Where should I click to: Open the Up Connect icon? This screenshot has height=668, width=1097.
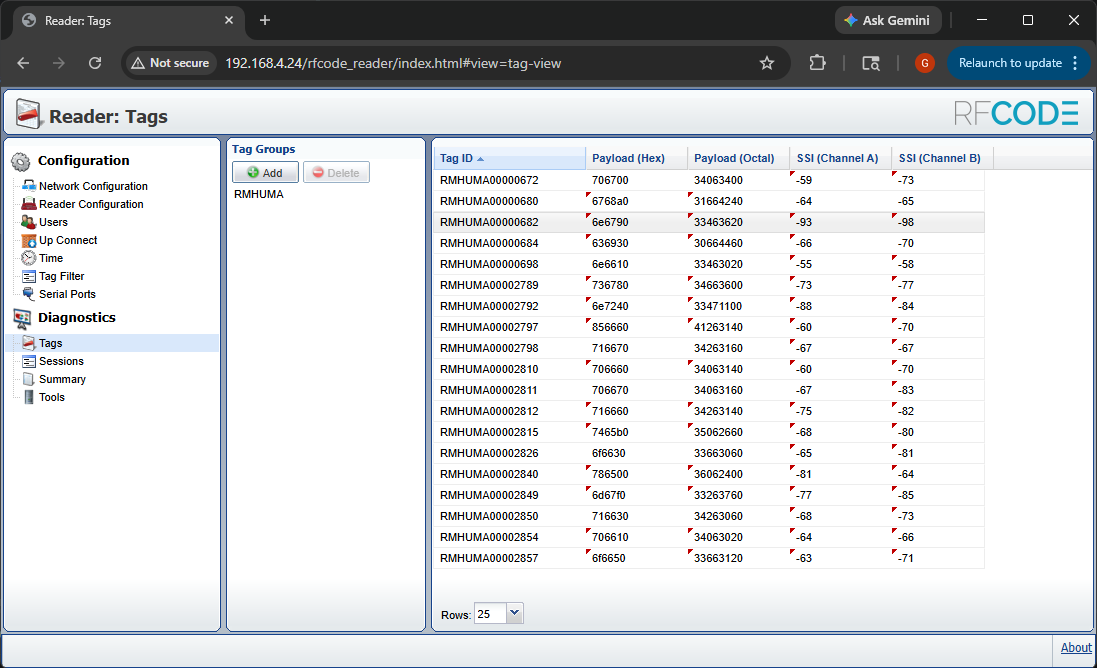[x=29, y=240]
